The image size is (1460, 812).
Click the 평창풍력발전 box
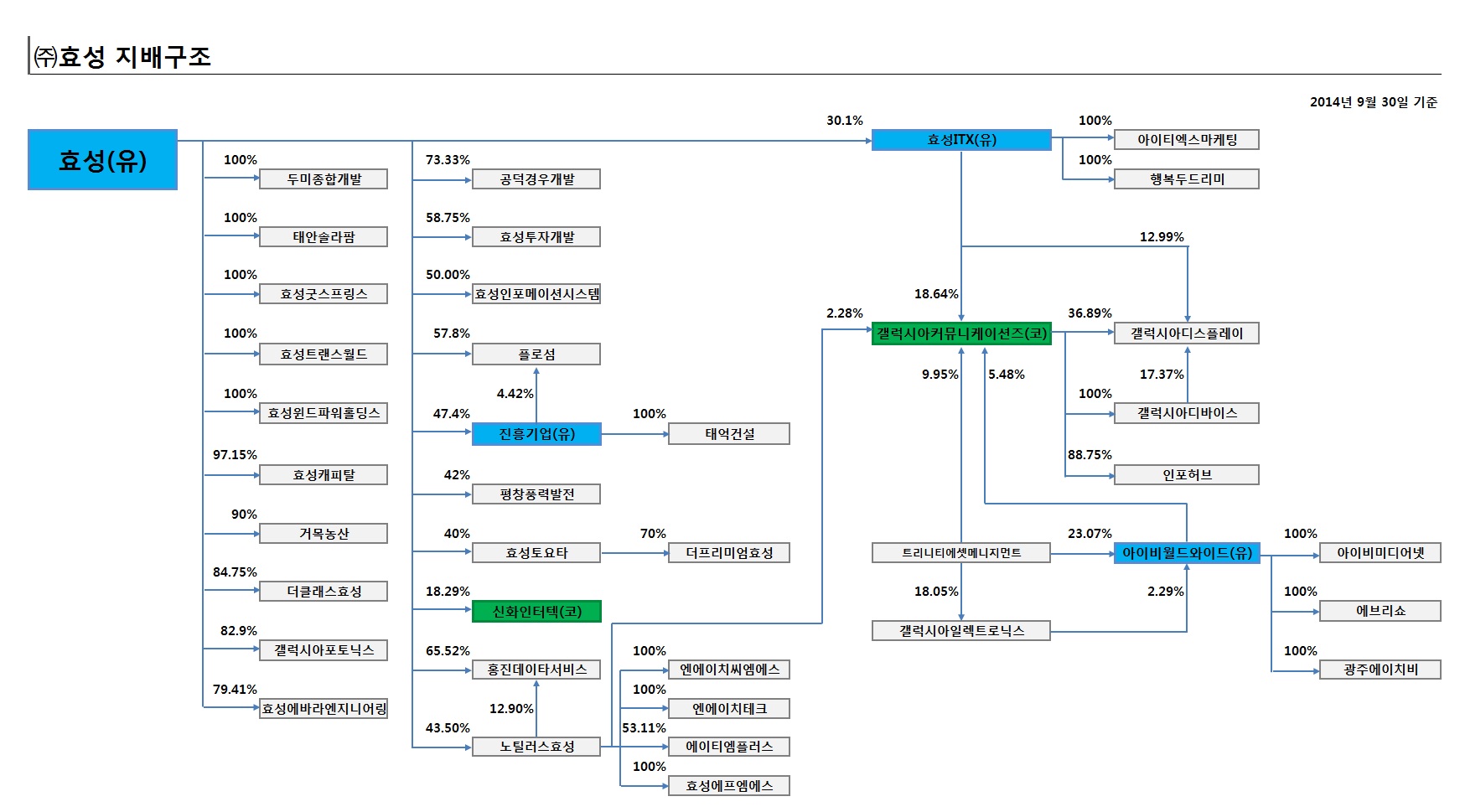[x=536, y=494]
